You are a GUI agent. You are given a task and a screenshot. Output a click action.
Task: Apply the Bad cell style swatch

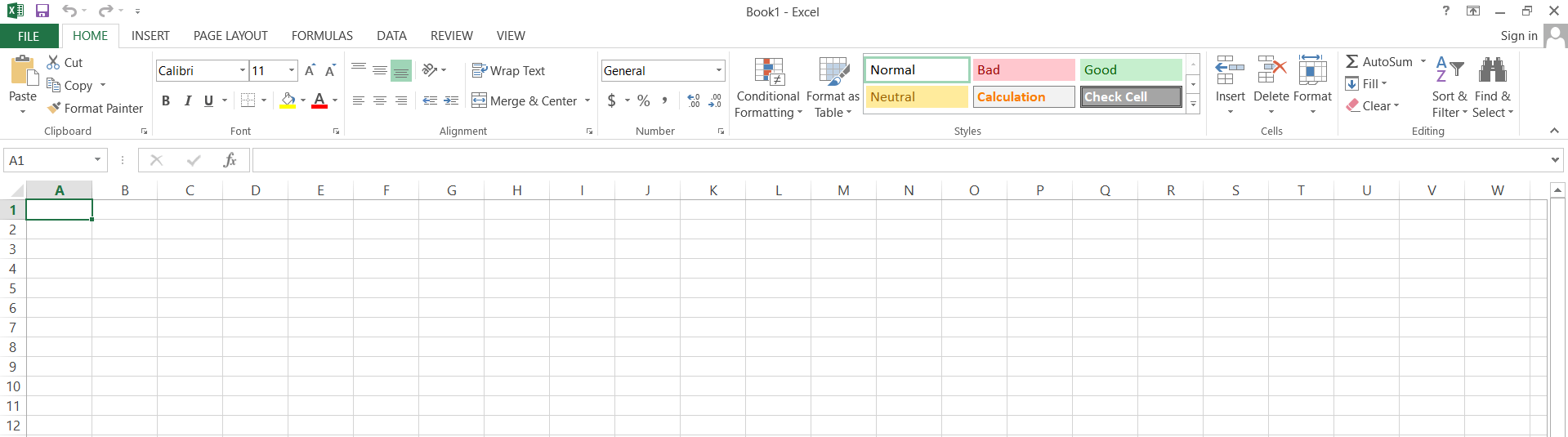pos(1023,70)
